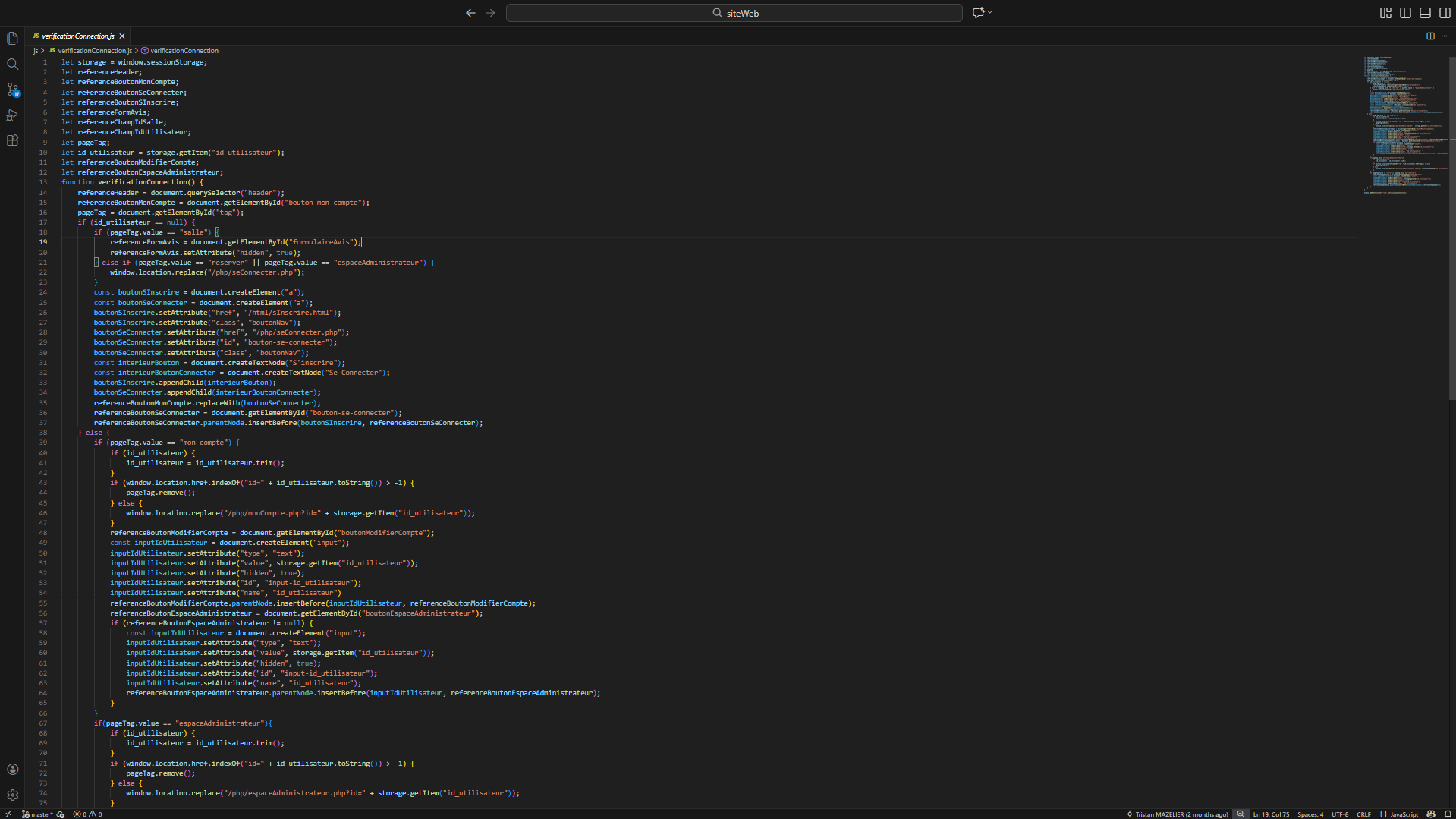Click the "/html/sInscrire.html" string
The image size is (1456, 819).
click(x=288, y=313)
